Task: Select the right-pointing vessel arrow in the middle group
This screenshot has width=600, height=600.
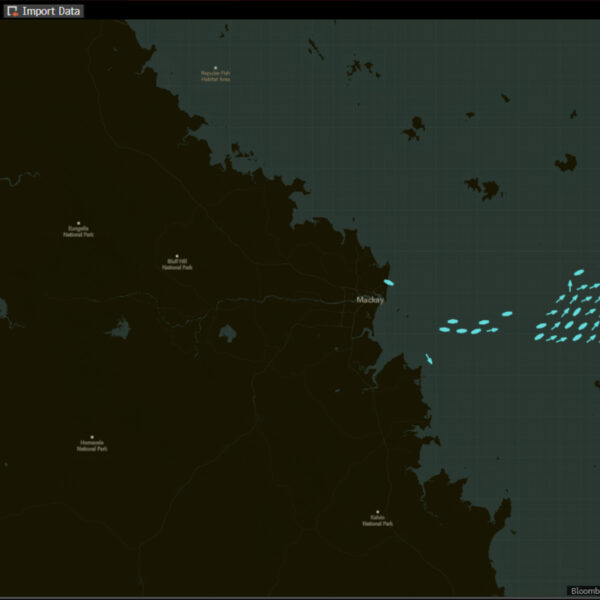Action: click(492, 330)
